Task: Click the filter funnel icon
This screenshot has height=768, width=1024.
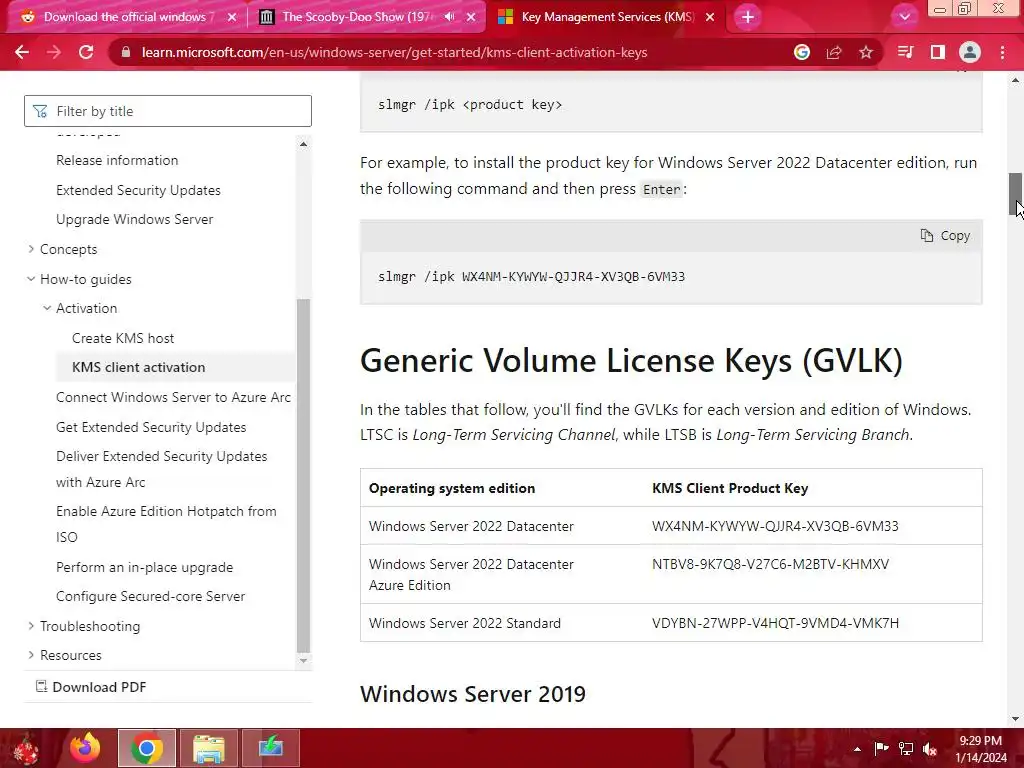Action: [x=40, y=112]
